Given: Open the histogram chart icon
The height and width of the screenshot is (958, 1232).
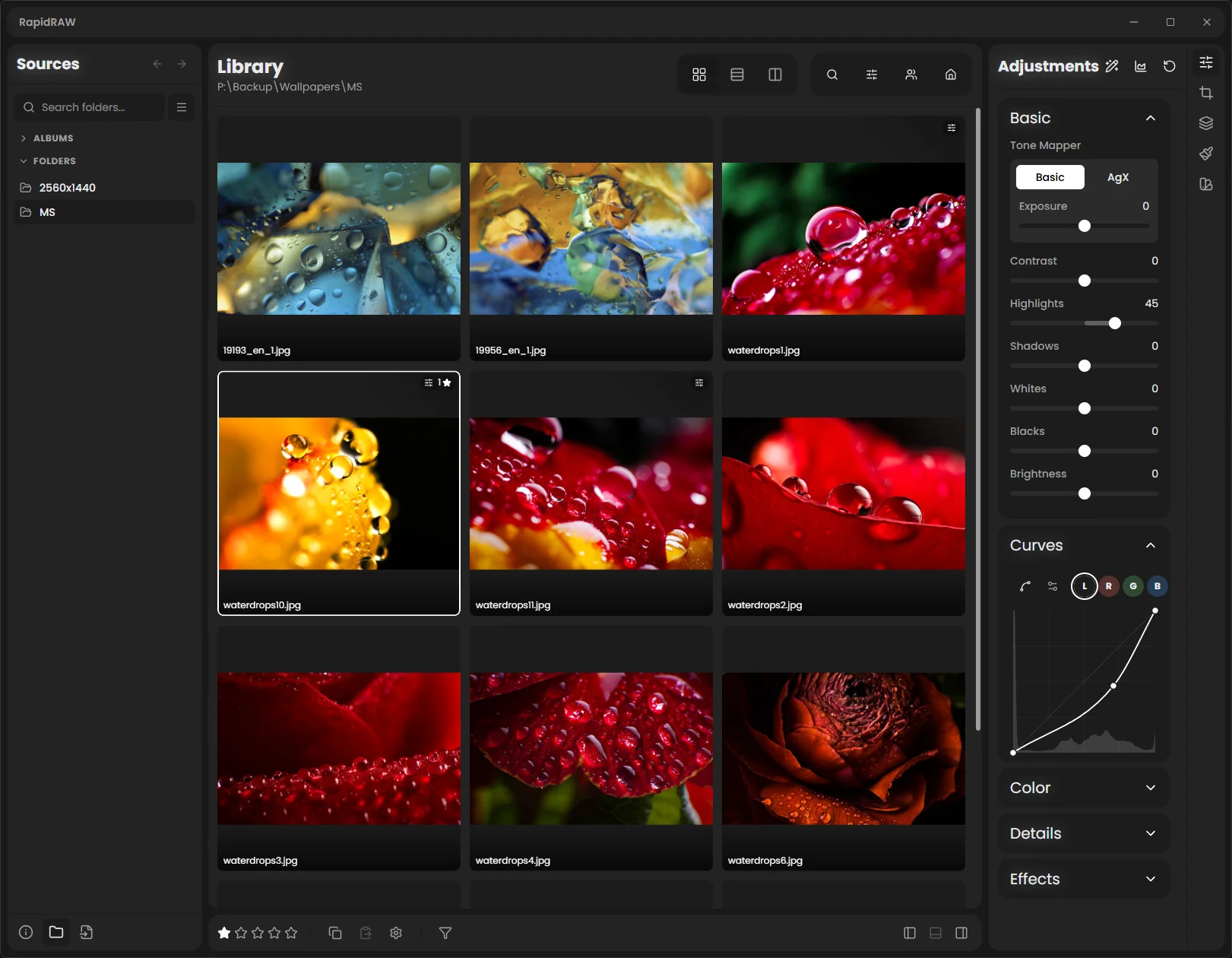Looking at the screenshot, I should [x=1141, y=66].
